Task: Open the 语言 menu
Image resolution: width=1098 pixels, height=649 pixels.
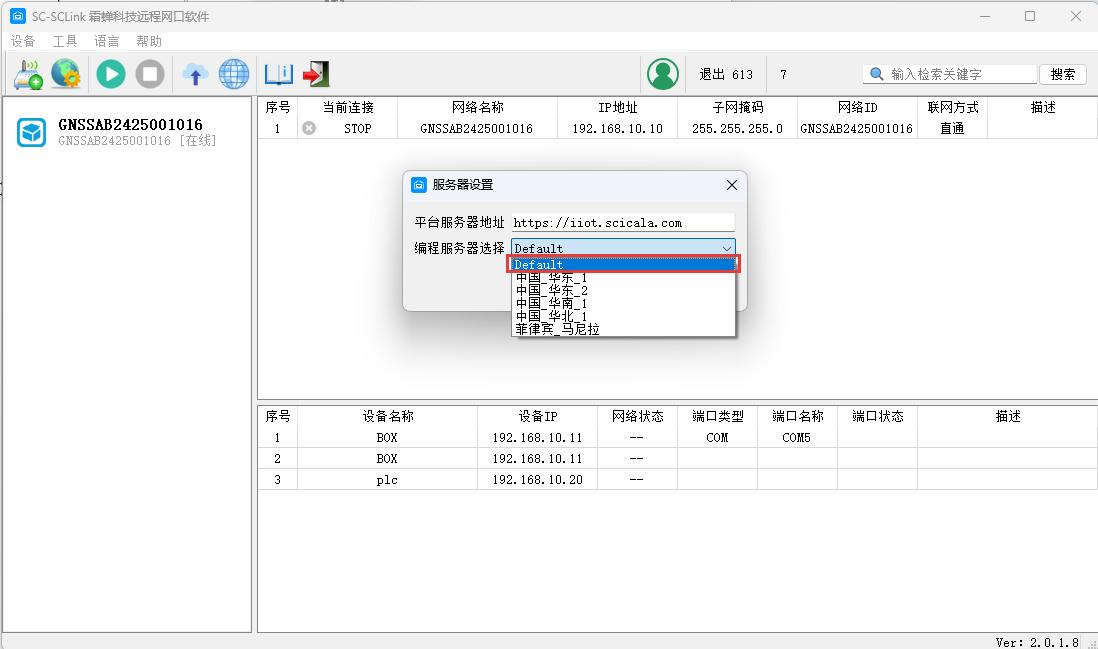Action: pyautogui.click(x=107, y=41)
